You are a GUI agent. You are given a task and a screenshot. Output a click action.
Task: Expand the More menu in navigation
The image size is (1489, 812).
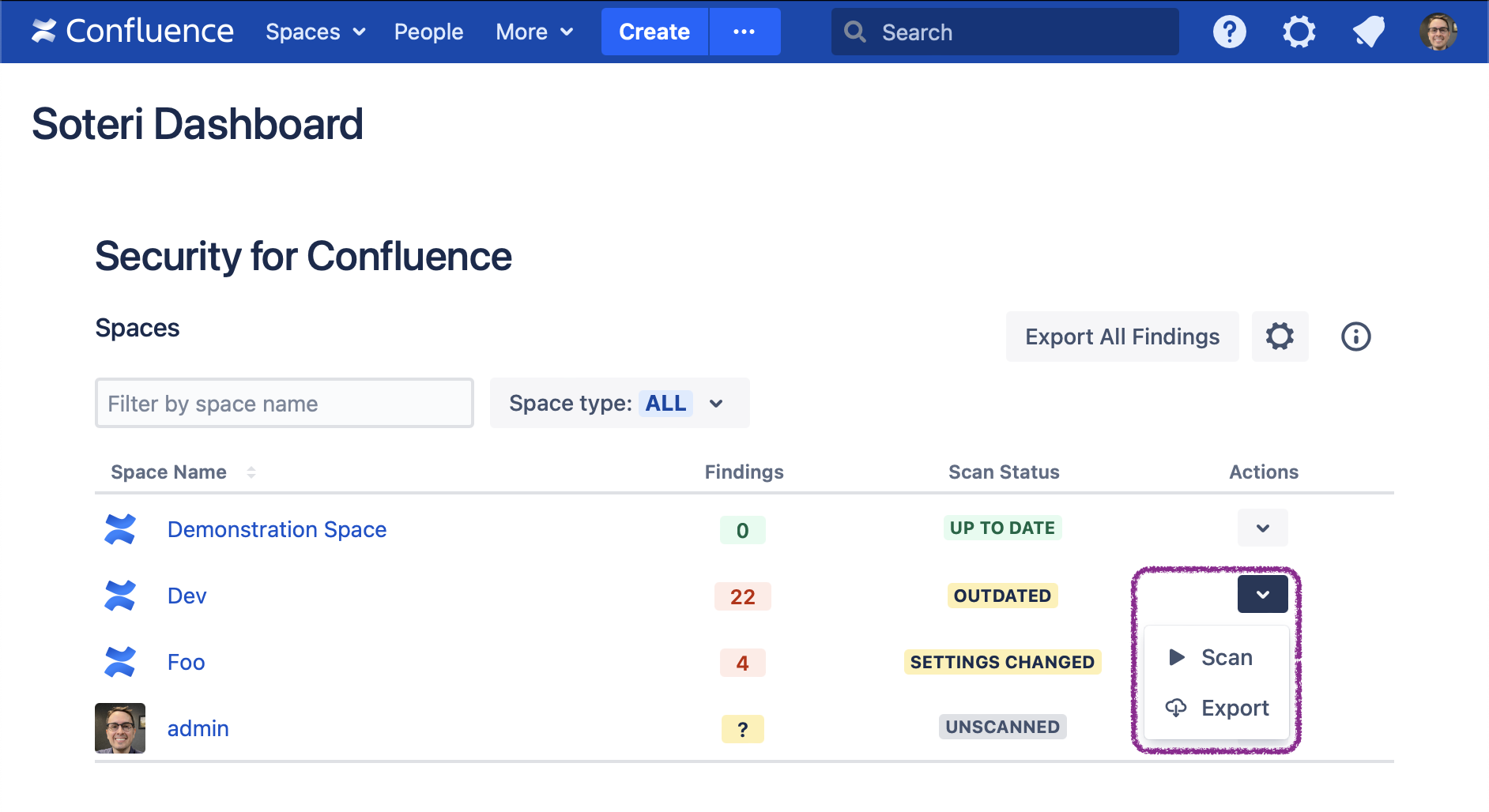[534, 32]
